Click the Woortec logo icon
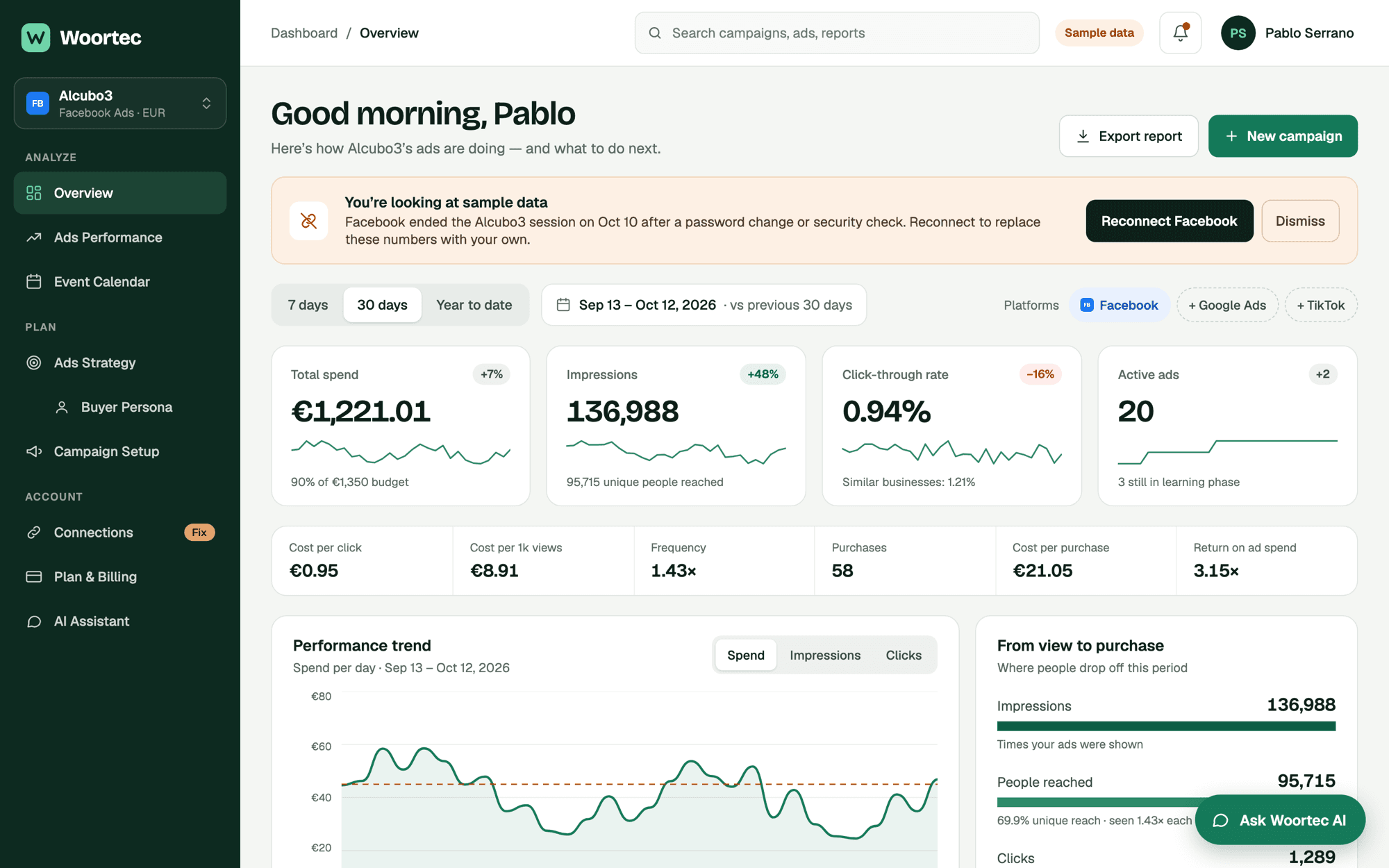The image size is (1389, 868). coord(35,37)
